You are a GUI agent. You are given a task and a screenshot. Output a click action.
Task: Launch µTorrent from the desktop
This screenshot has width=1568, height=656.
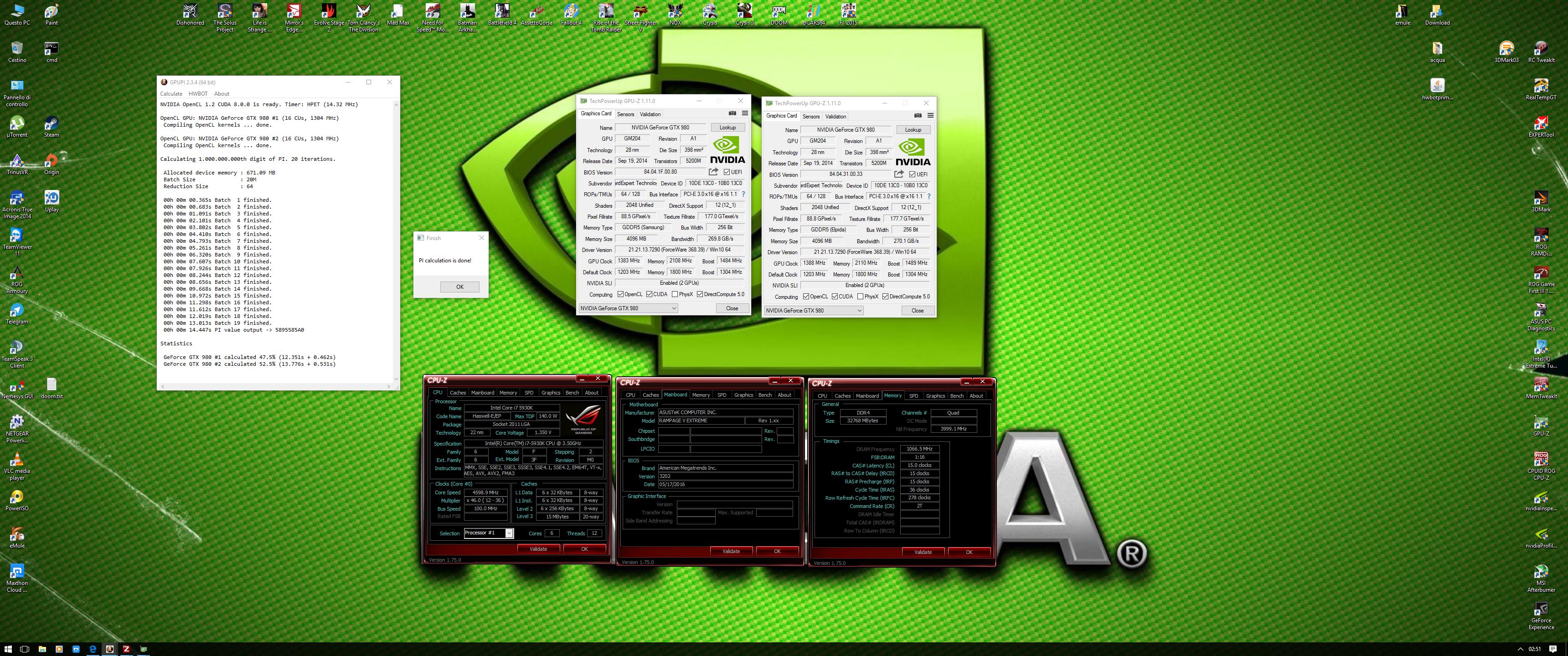click(x=17, y=127)
